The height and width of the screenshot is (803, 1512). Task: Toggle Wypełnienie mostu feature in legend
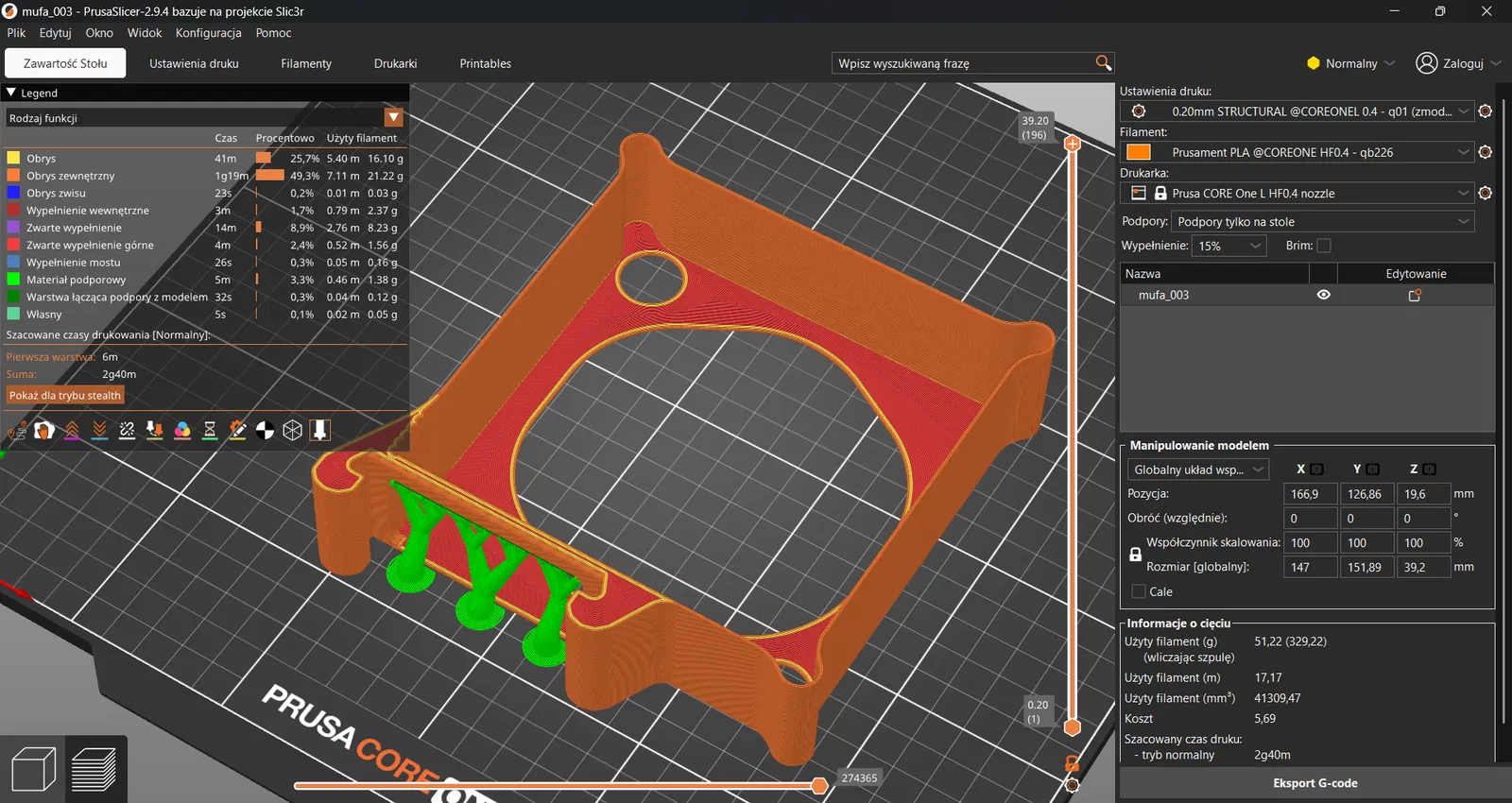(205, 263)
